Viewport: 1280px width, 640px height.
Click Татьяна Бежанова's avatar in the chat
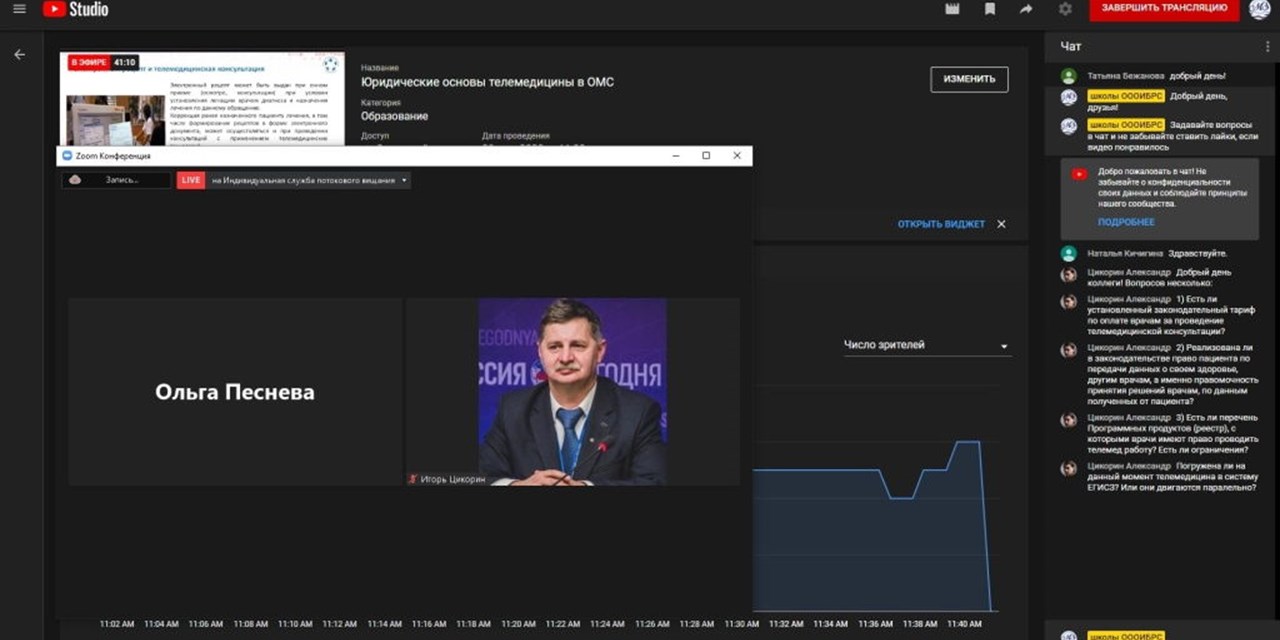(x=1069, y=74)
